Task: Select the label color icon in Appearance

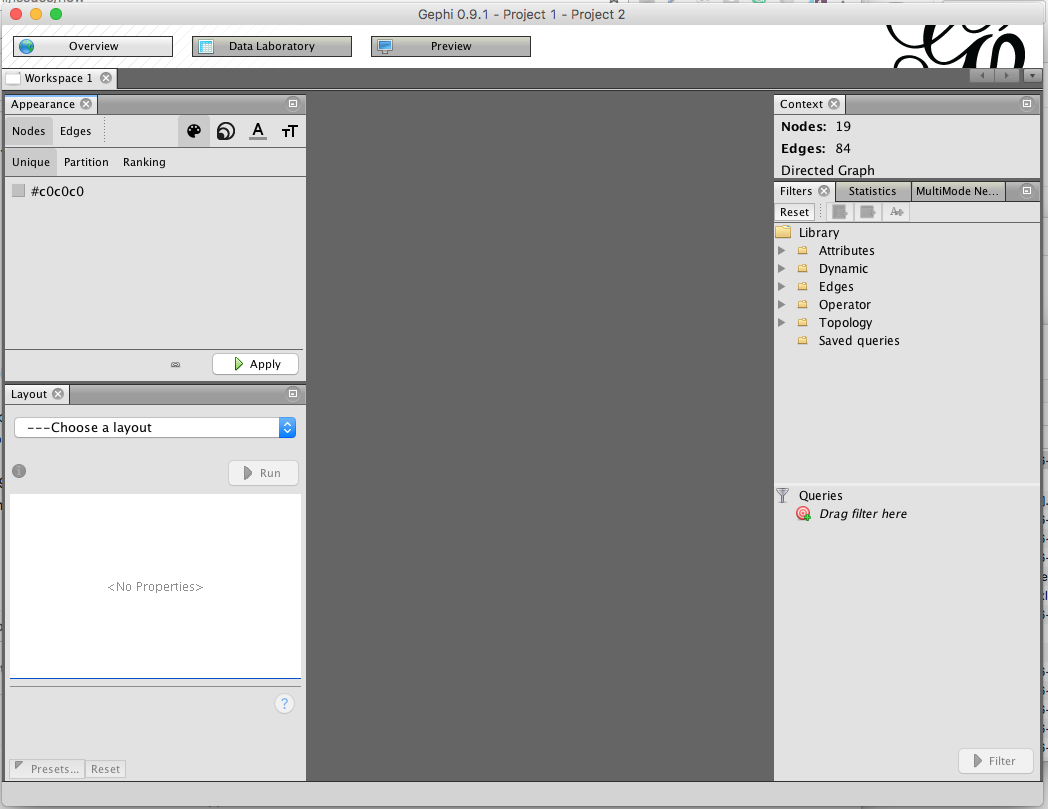Action: coord(258,131)
